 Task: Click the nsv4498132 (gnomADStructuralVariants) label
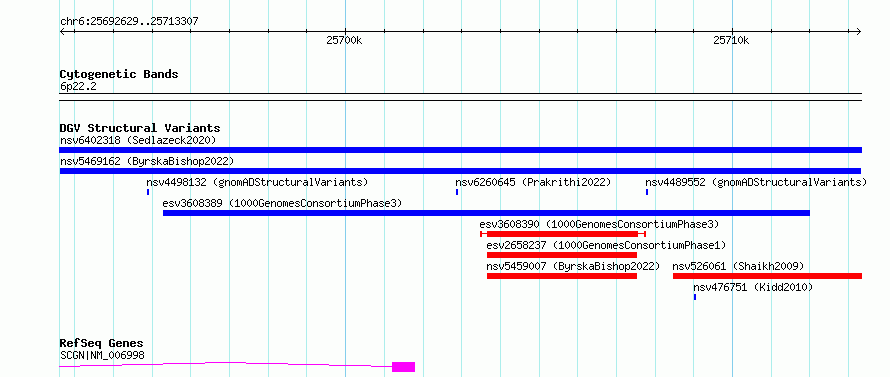coord(257,182)
